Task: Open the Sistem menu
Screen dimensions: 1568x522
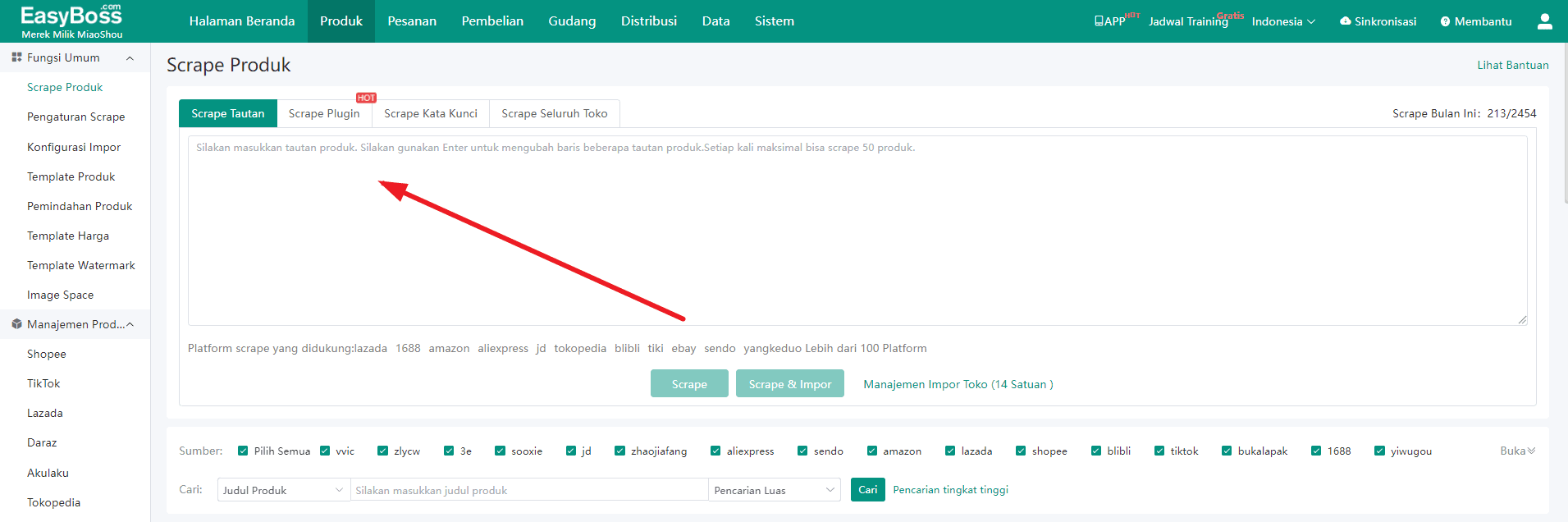Action: (775, 21)
